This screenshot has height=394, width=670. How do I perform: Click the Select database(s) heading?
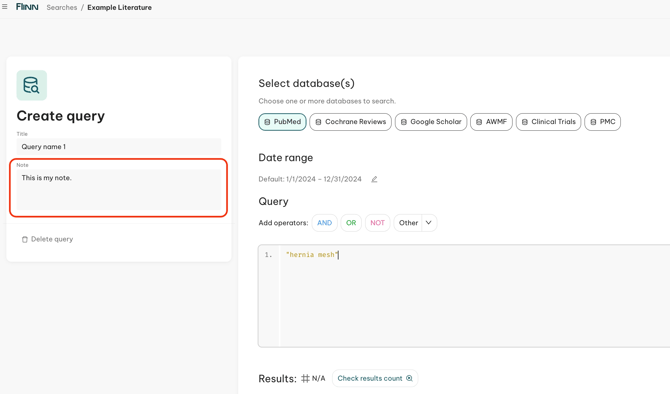pyautogui.click(x=306, y=83)
